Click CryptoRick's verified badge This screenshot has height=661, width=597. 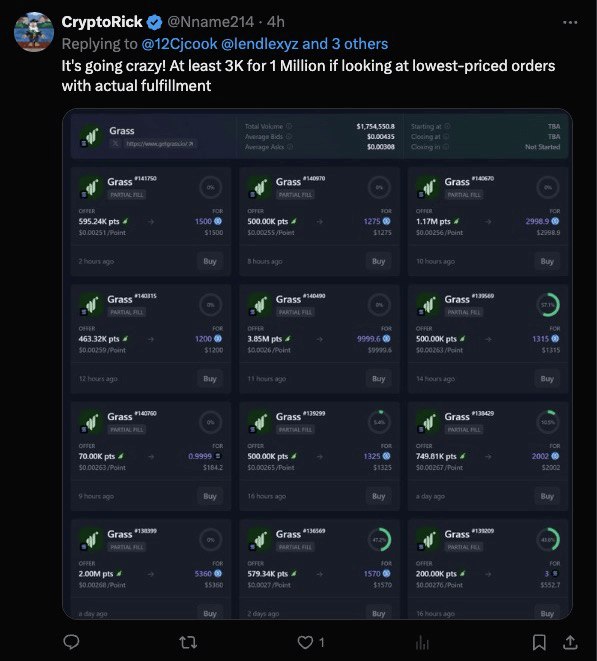click(154, 22)
